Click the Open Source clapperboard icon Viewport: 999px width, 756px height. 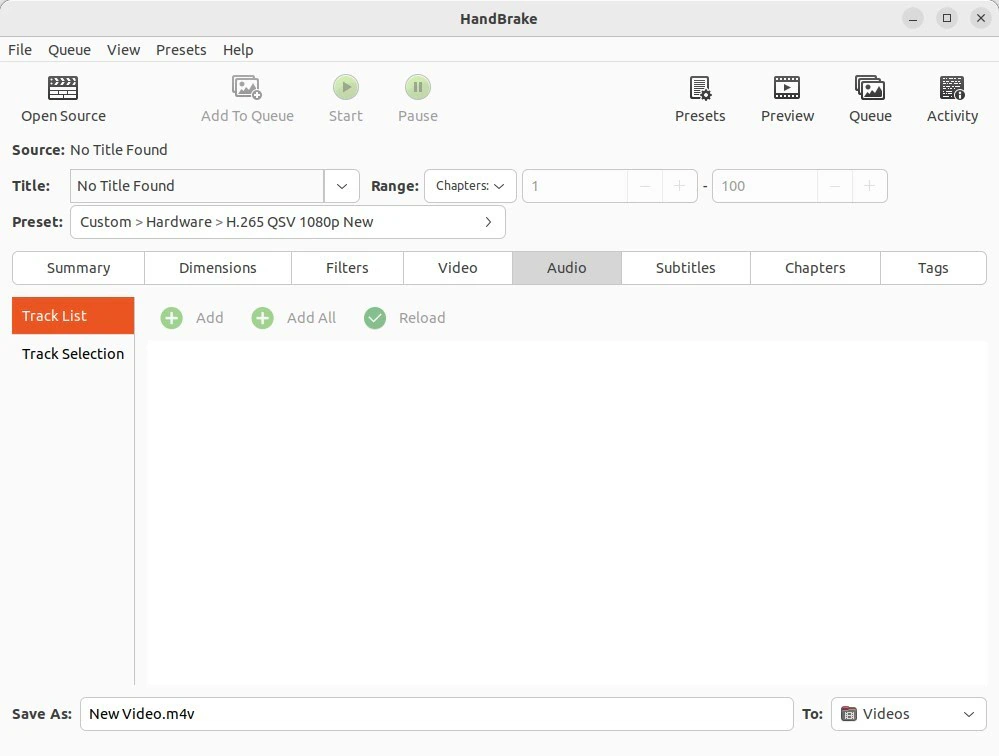63,88
